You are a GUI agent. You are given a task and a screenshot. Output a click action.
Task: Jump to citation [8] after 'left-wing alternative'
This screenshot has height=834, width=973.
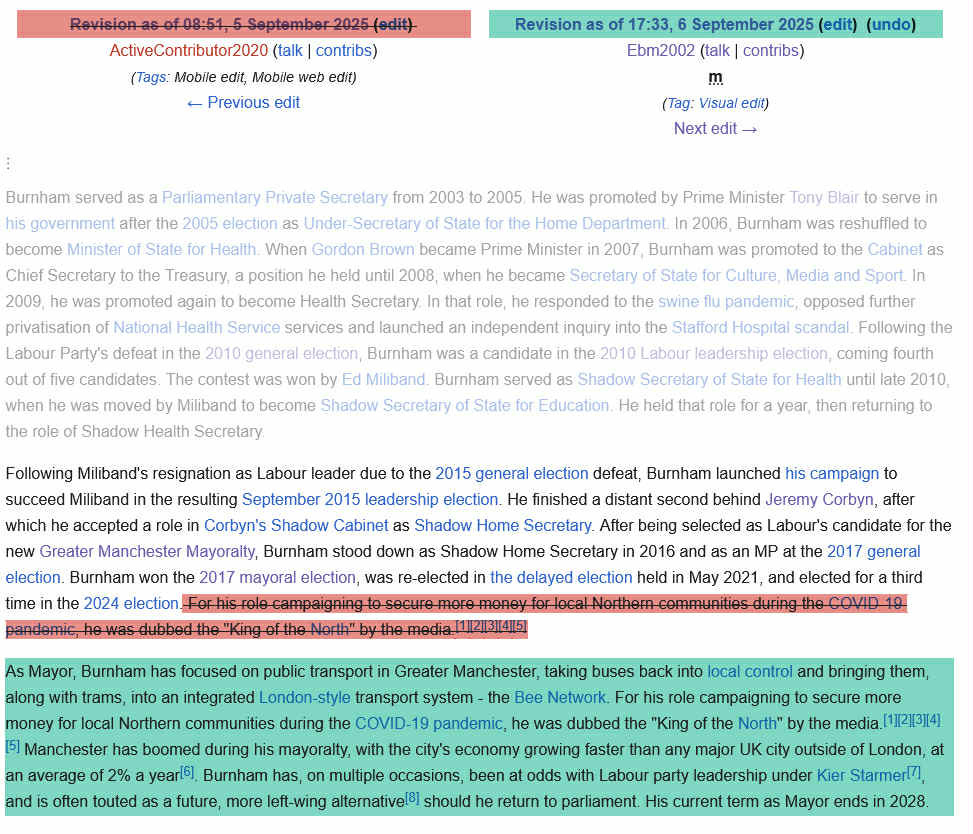pos(412,799)
